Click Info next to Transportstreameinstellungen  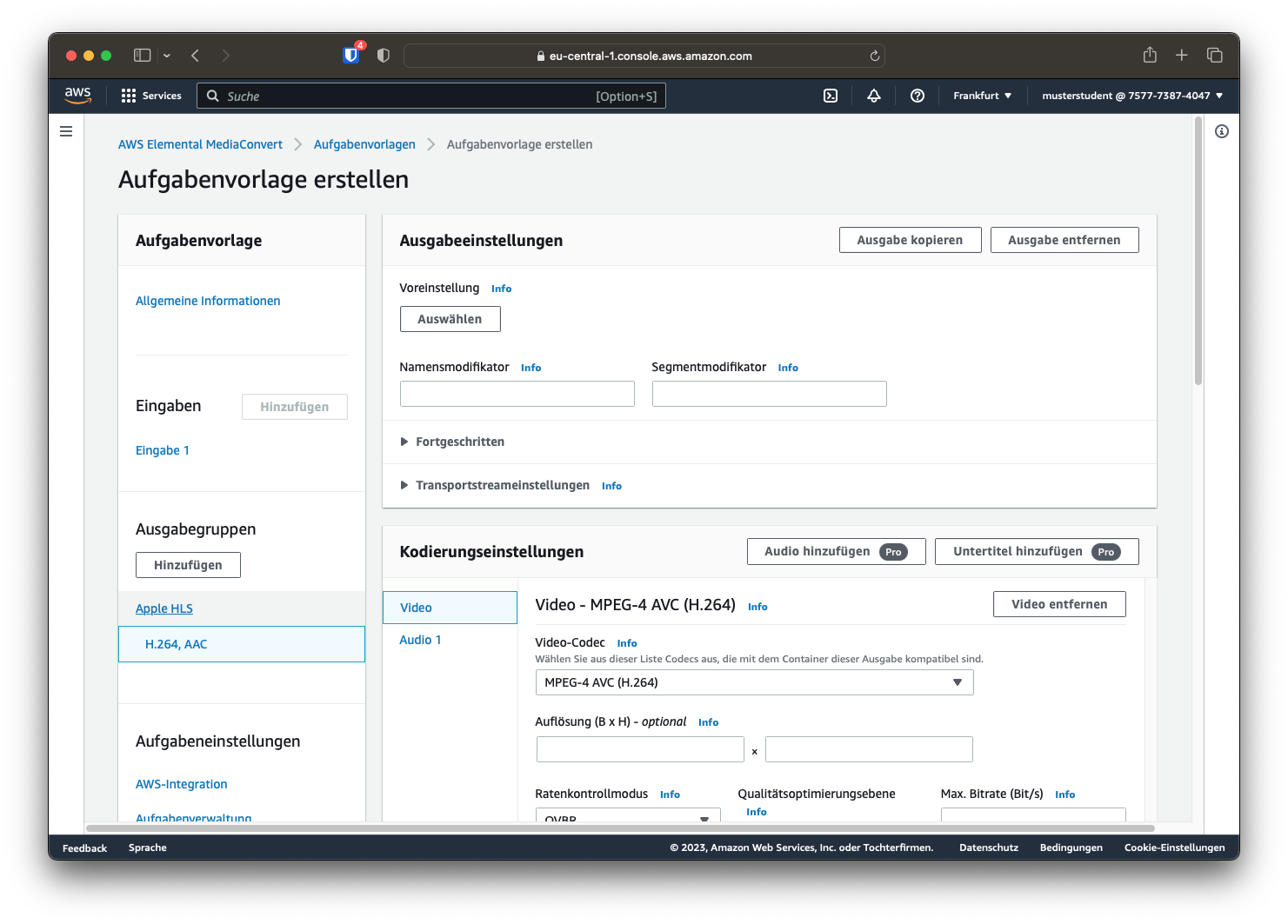pos(611,486)
